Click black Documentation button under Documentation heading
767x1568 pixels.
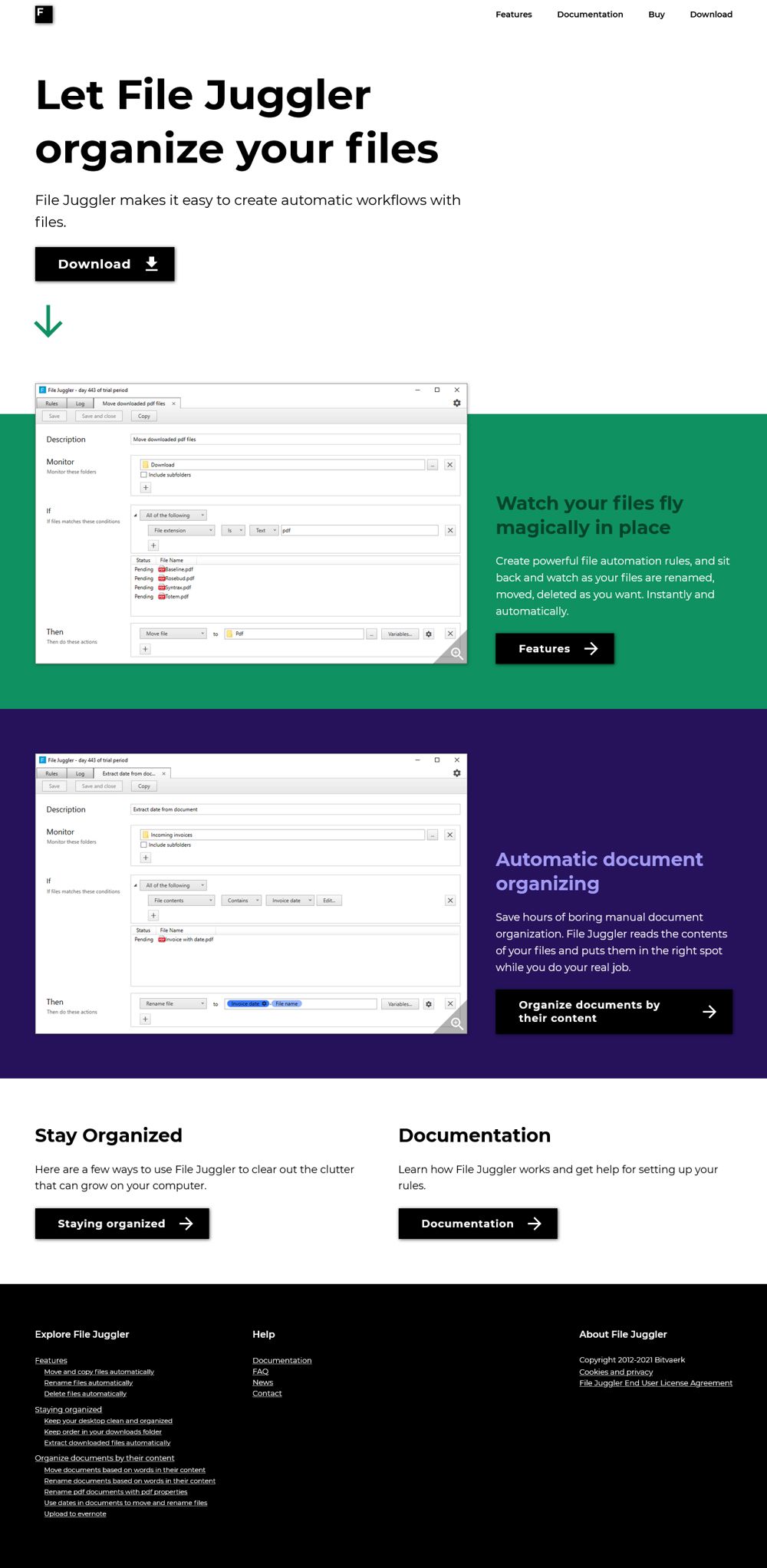tap(478, 1224)
